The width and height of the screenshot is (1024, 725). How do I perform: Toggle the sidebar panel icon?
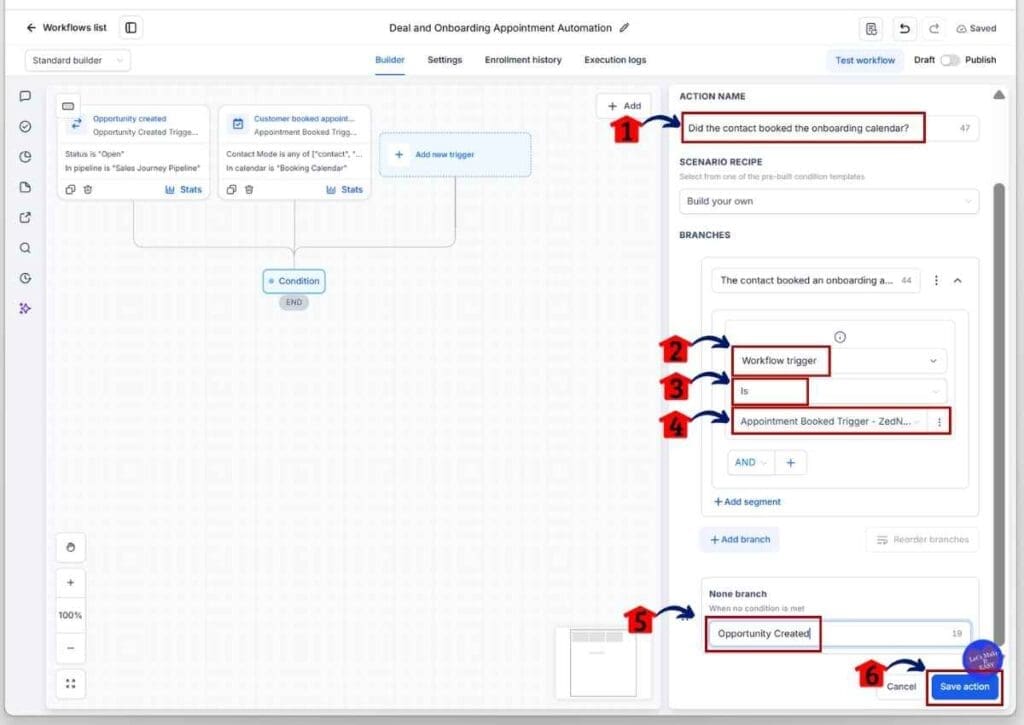(131, 27)
